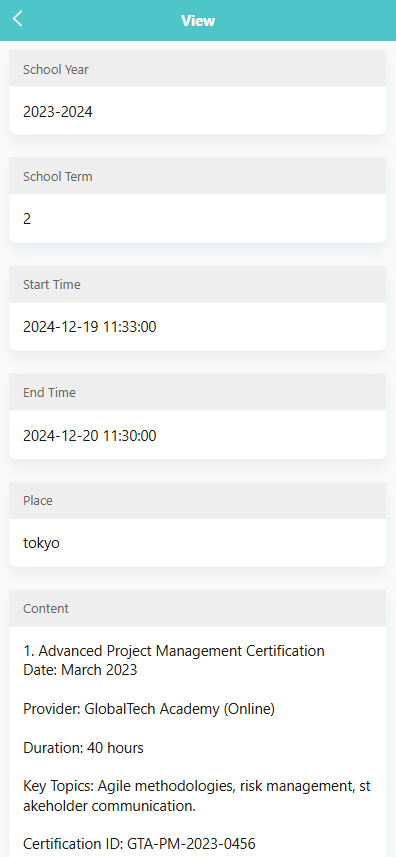Click the end time 2024-12-20 11:30:00
Viewport: 396px width, 857px height.
[x=90, y=436]
